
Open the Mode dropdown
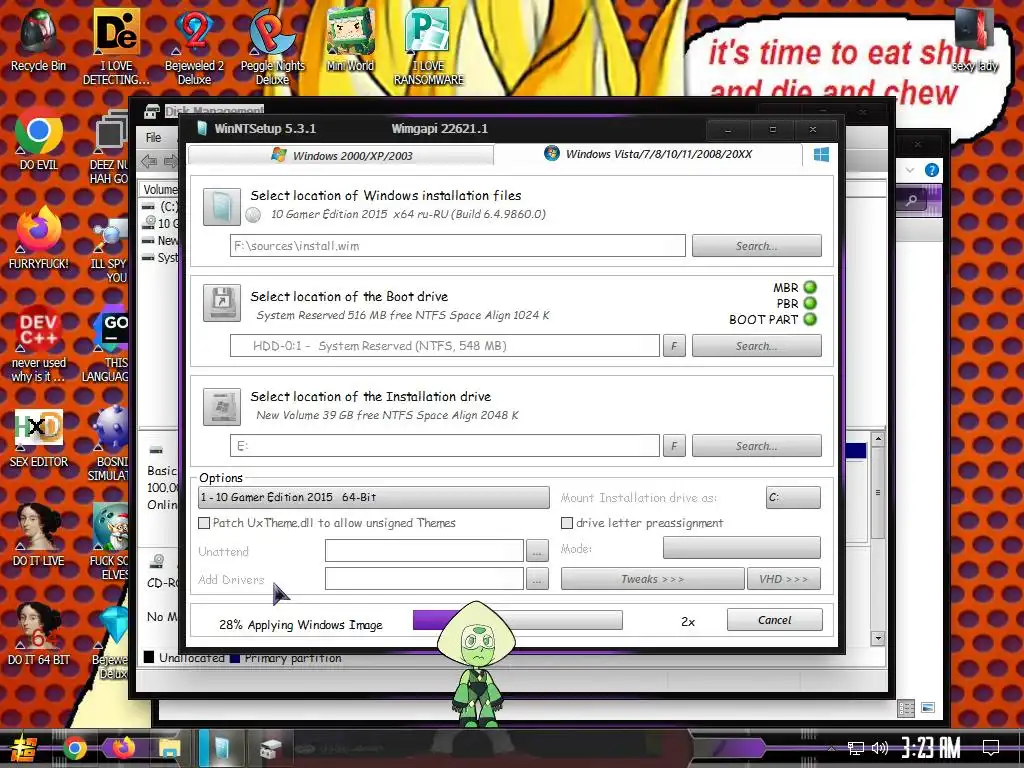[741, 548]
